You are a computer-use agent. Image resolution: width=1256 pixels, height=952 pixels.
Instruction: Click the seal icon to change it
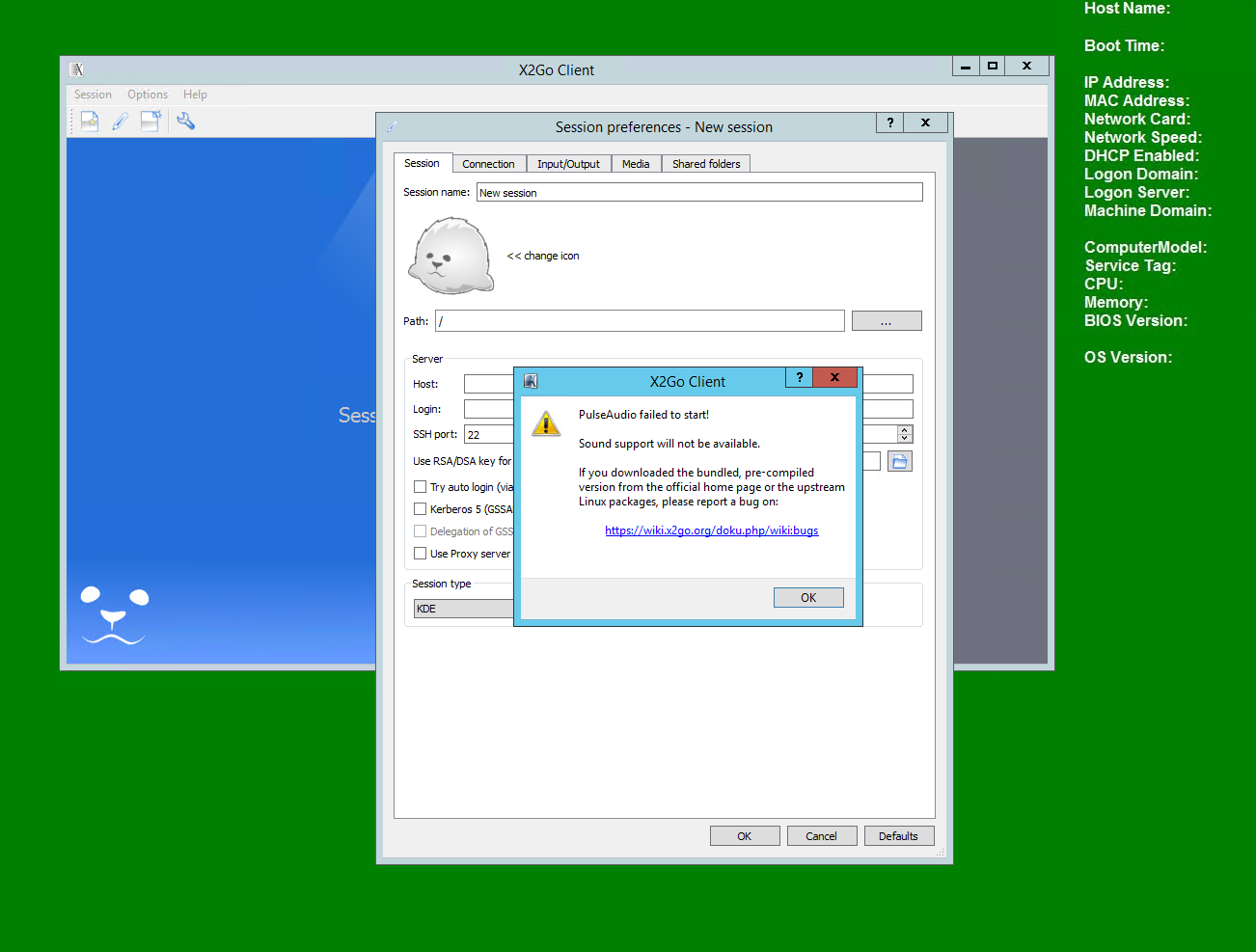click(x=451, y=256)
